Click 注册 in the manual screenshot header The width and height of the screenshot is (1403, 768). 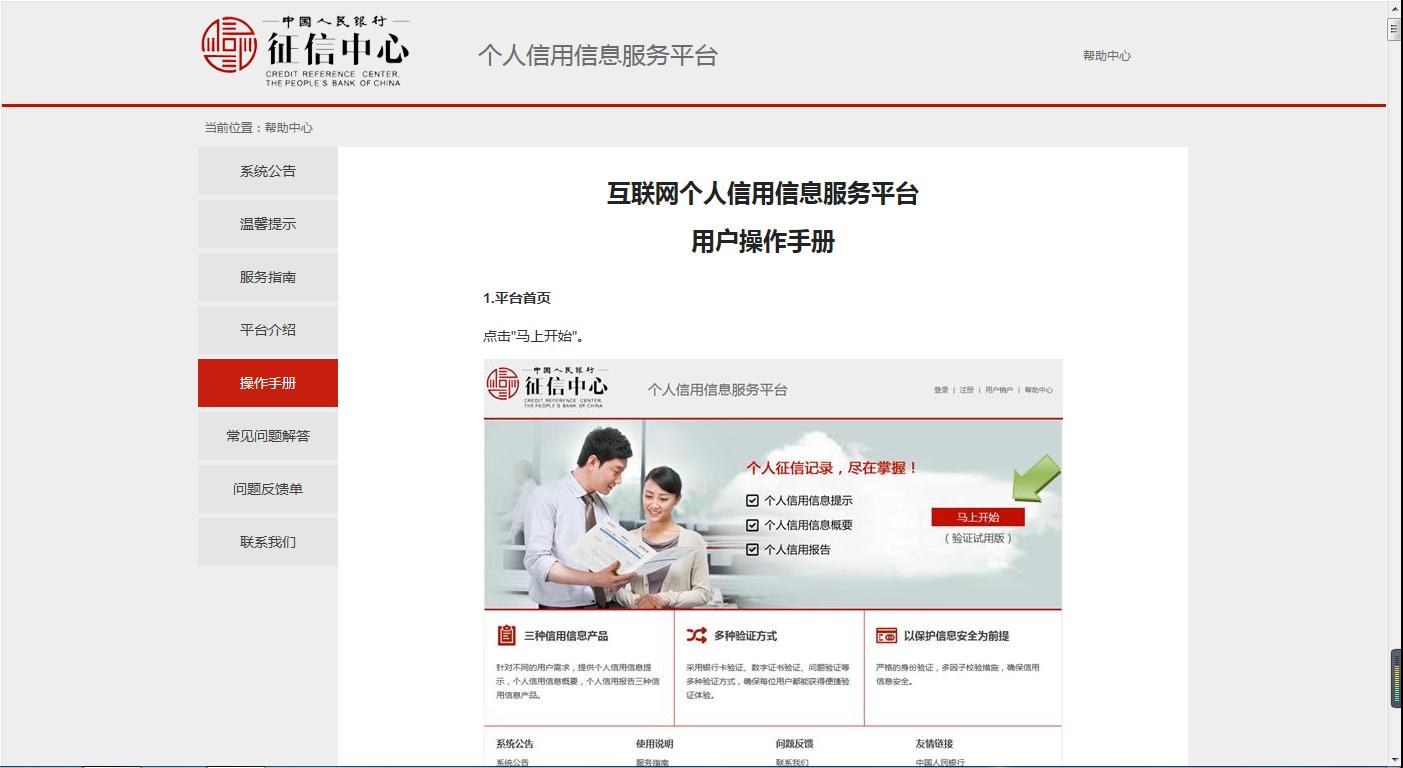coord(966,390)
